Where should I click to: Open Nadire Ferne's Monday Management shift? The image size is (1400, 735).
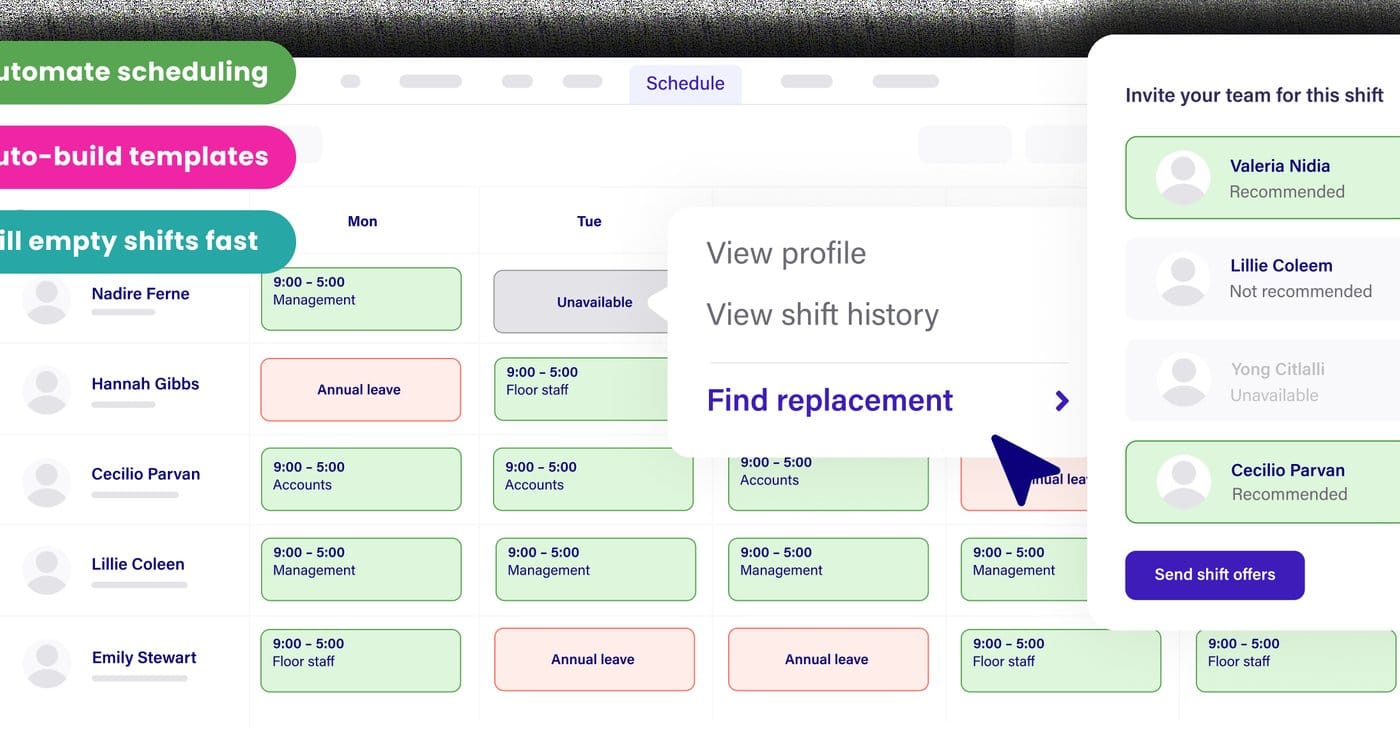(x=361, y=299)
